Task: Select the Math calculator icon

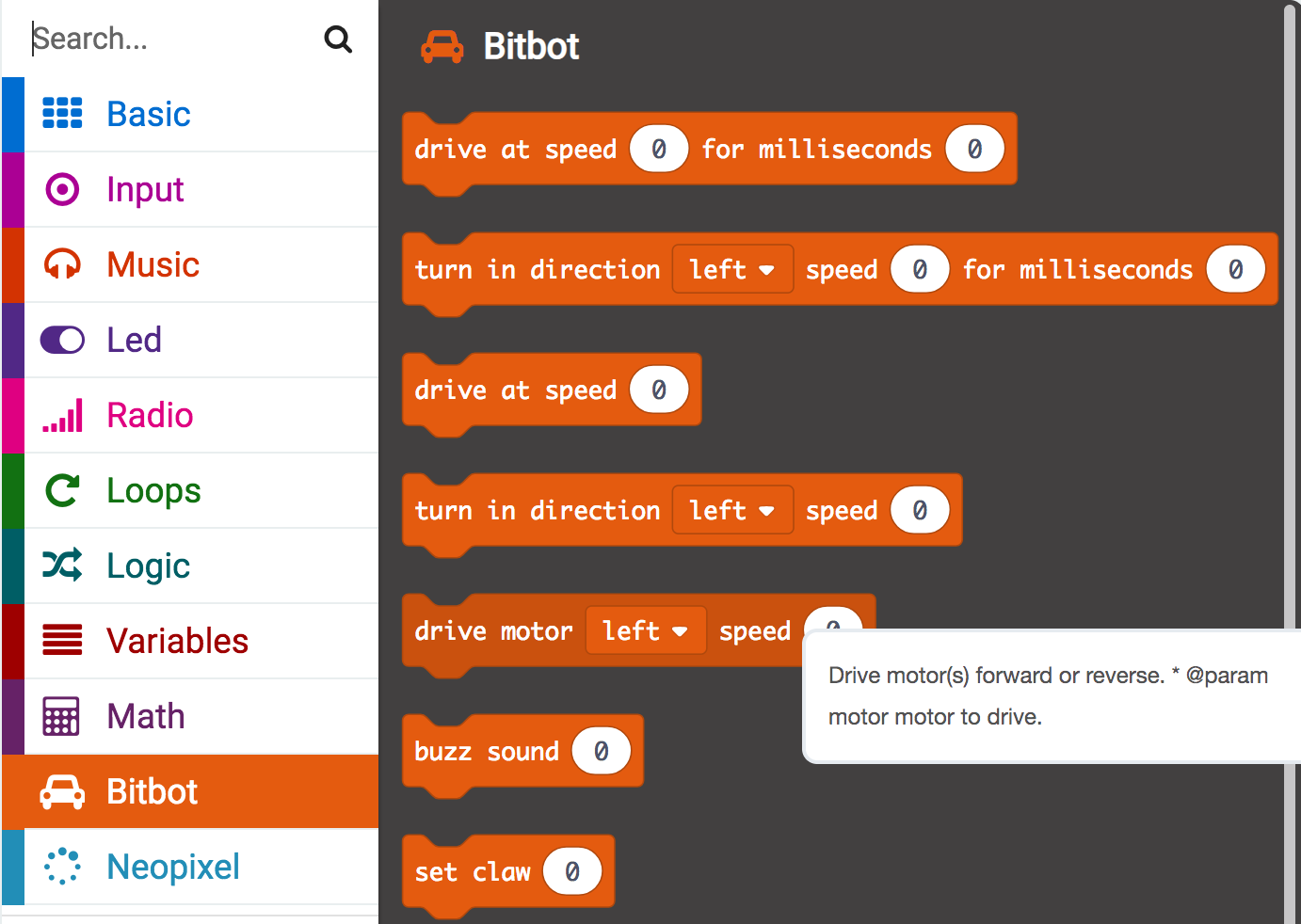Action: click(x=61, y=716)
